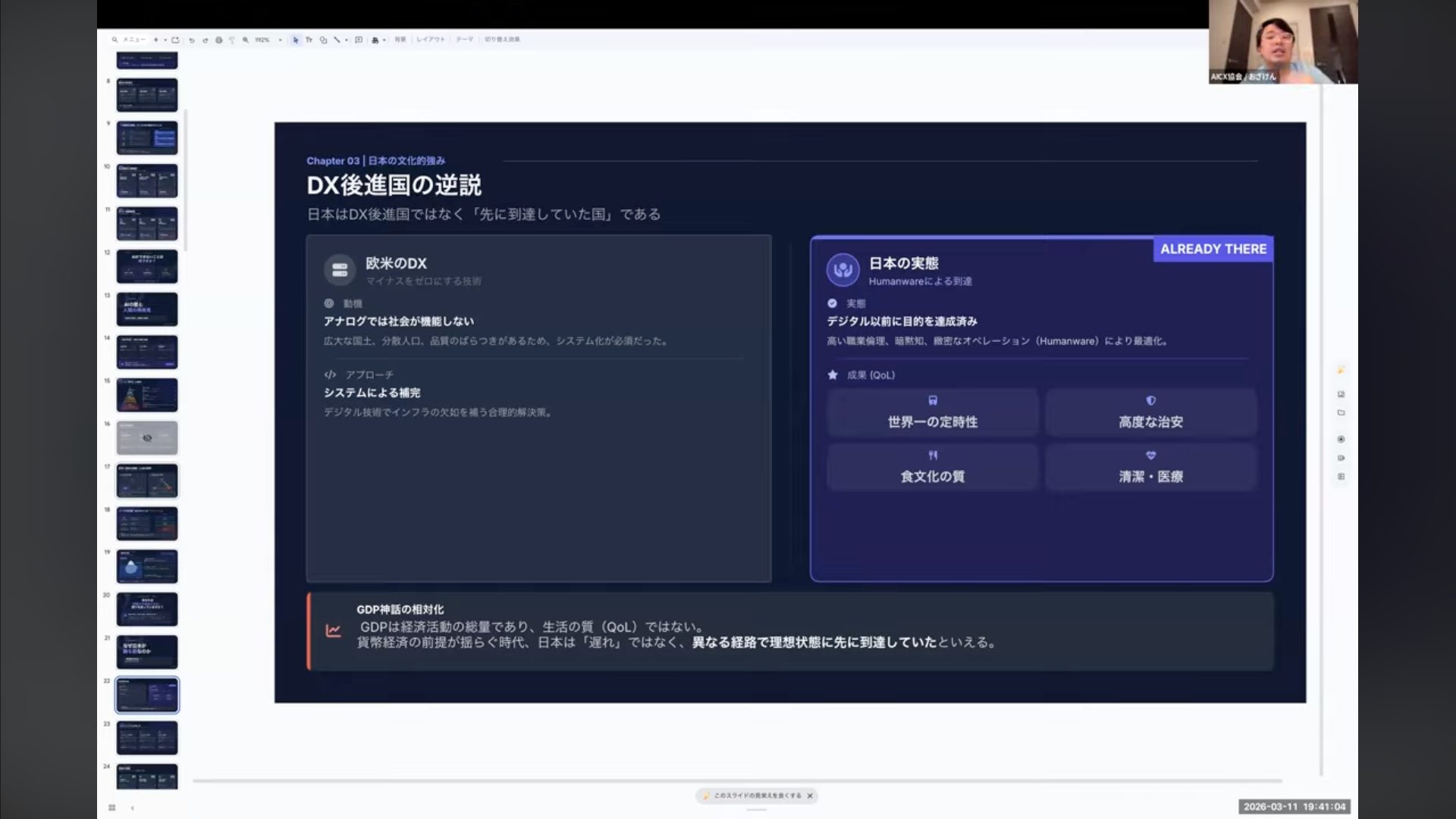1456x819 pixels.
Task: Select the shape insert tool
Action: pos(323,39)
